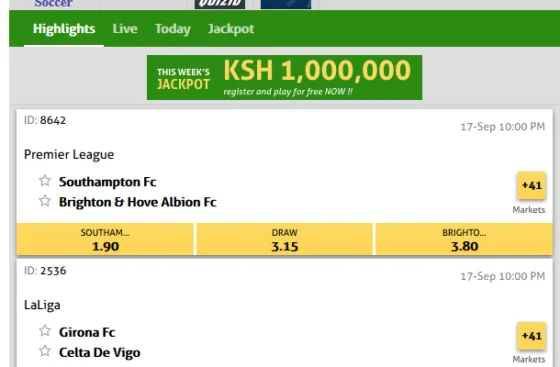560x367 pixels.
Task: Open the KSH 1,000,000 jackpot banner
Action: tap(284, 77)
